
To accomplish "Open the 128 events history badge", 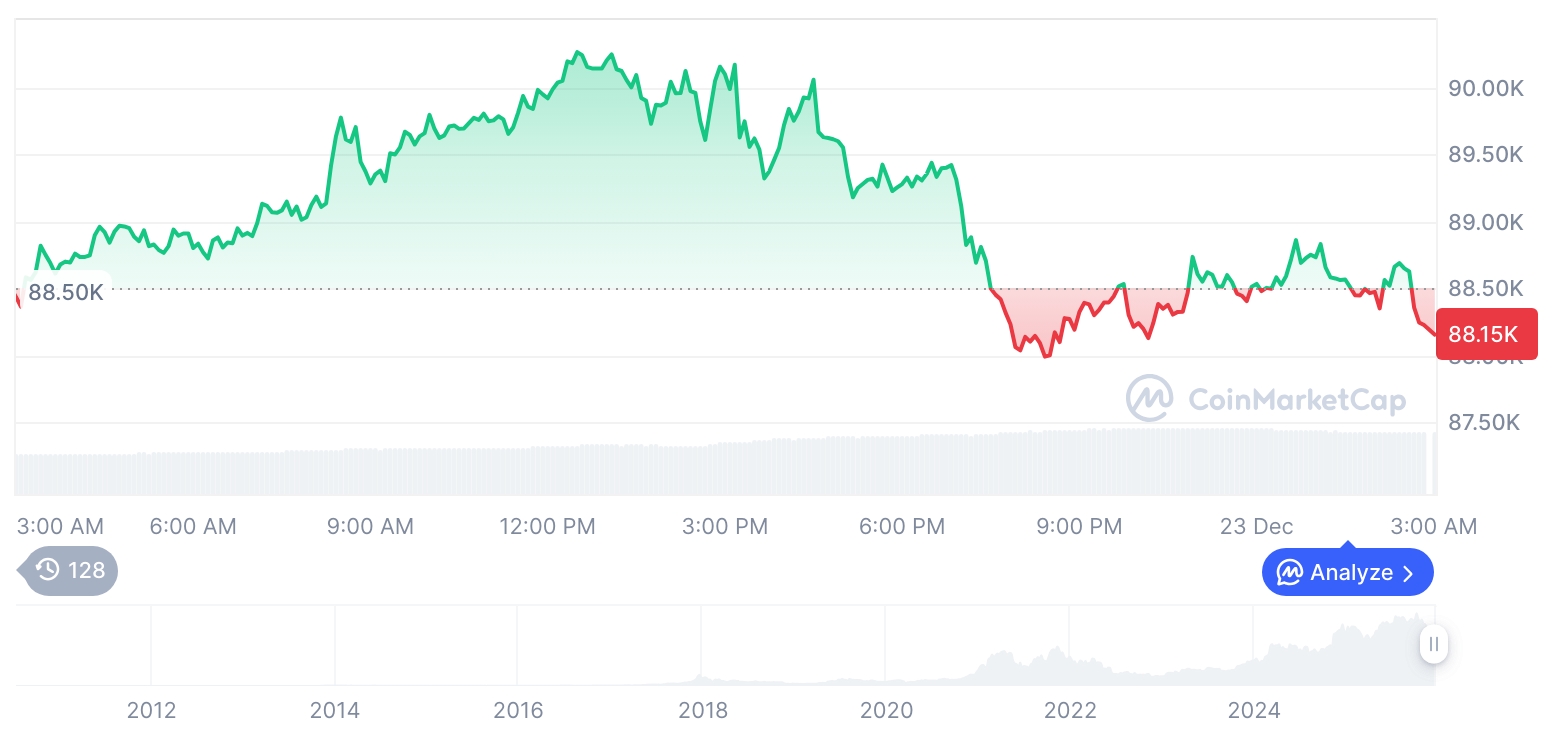I will tap(70, 570).
